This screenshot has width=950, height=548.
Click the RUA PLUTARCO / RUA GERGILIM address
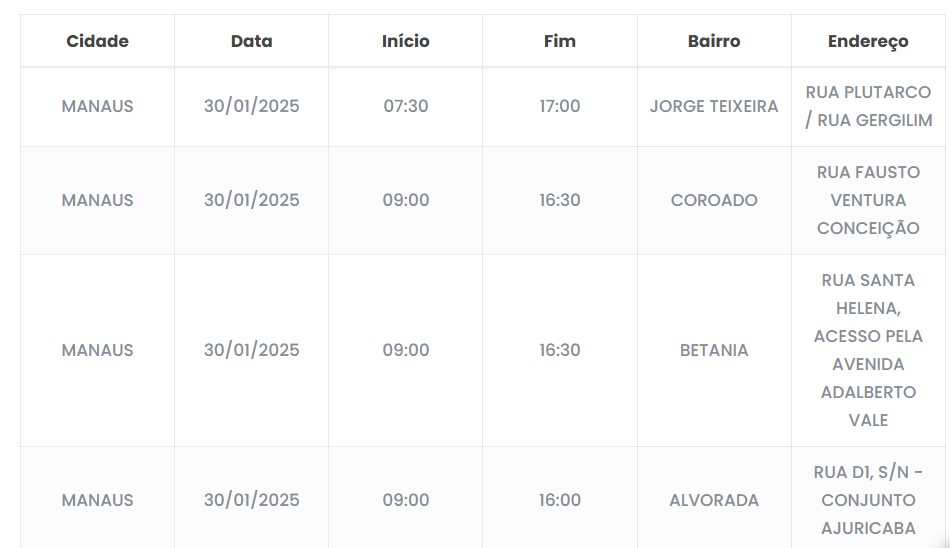coord(868,106)
